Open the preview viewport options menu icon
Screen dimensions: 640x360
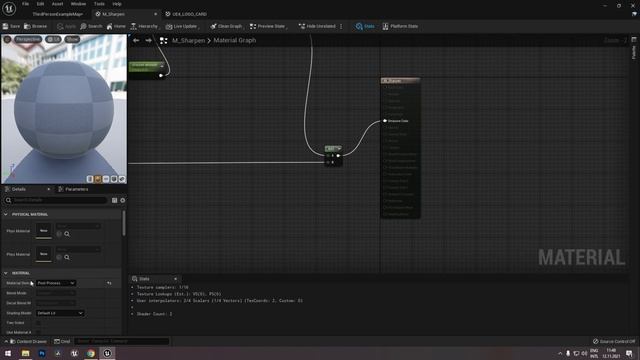pyautogui.click(x=7, y=39)
